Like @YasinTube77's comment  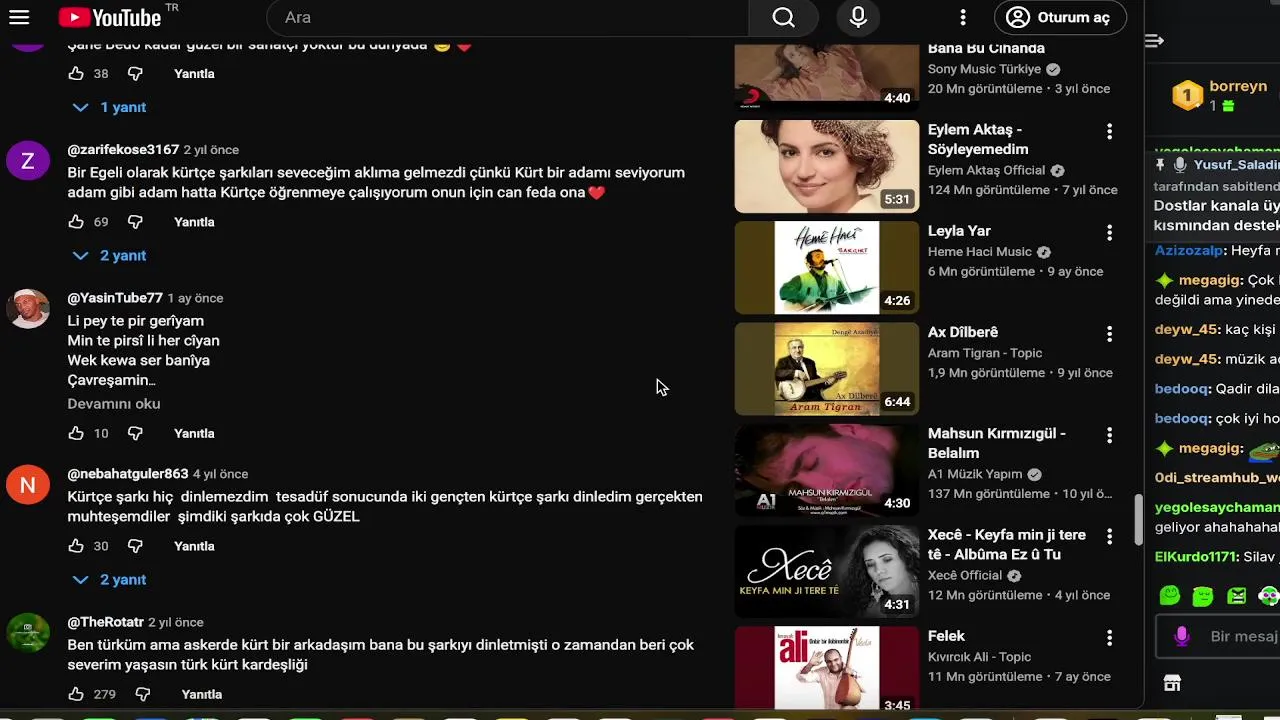pos(76,433)
